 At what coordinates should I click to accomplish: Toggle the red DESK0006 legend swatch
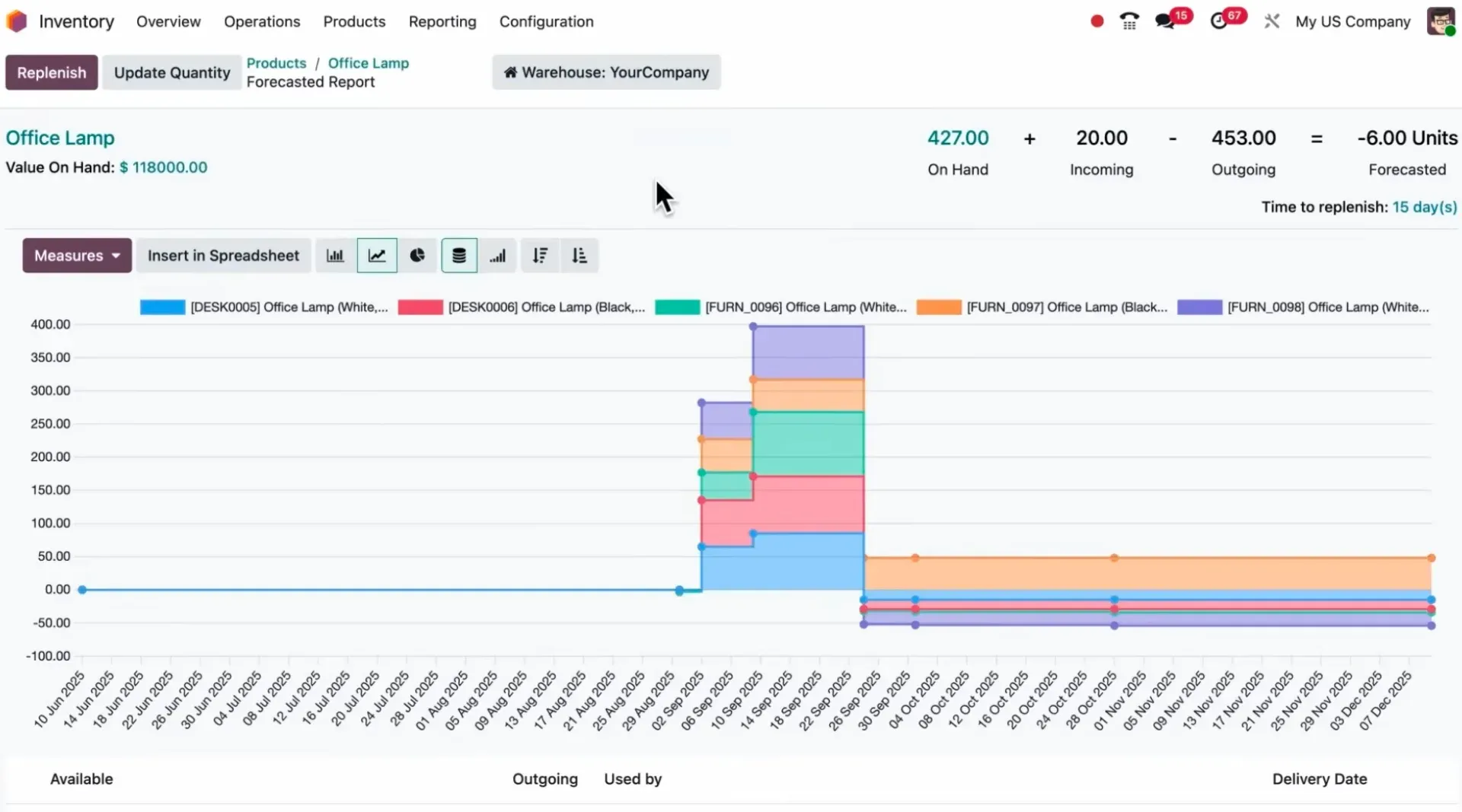click(420, 307)
